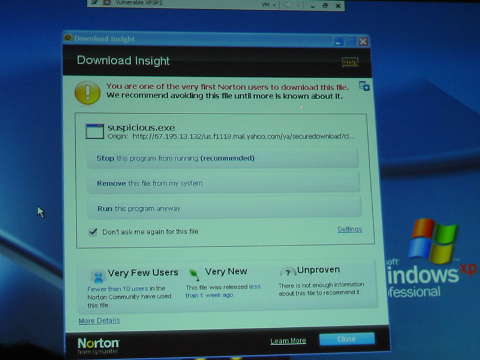This screenshot has height=360, width=480.
Task: Choose Stop this program from running
Action: (x=223, y=158)
